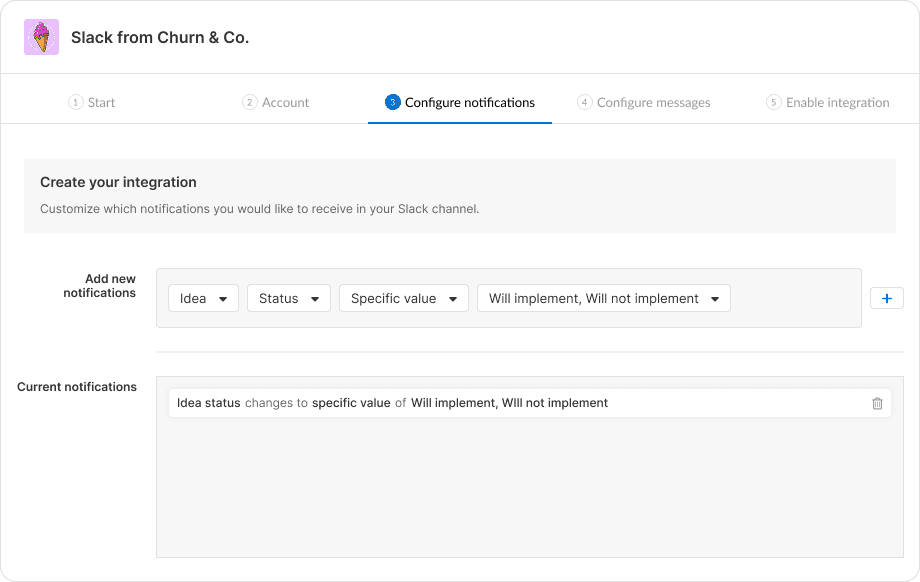Viewport: 920px width, 582px height.
Task: Click the Customize which notifications description text
Action: coord(259,209)
